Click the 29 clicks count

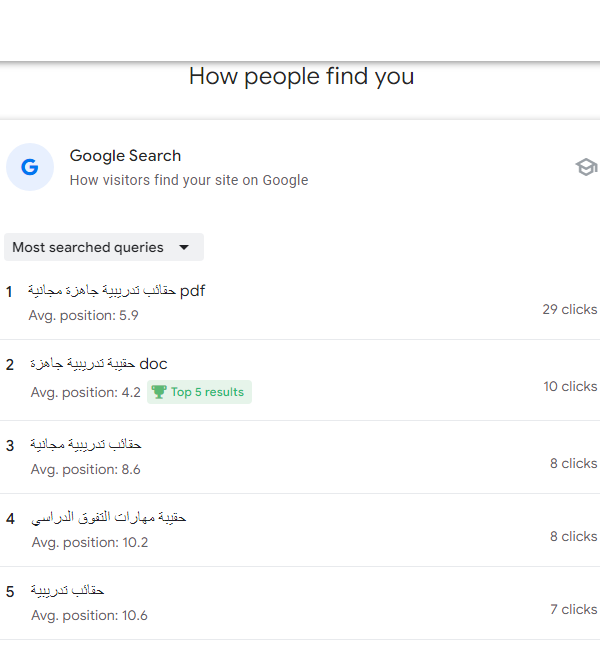click(x=569, y=309)
